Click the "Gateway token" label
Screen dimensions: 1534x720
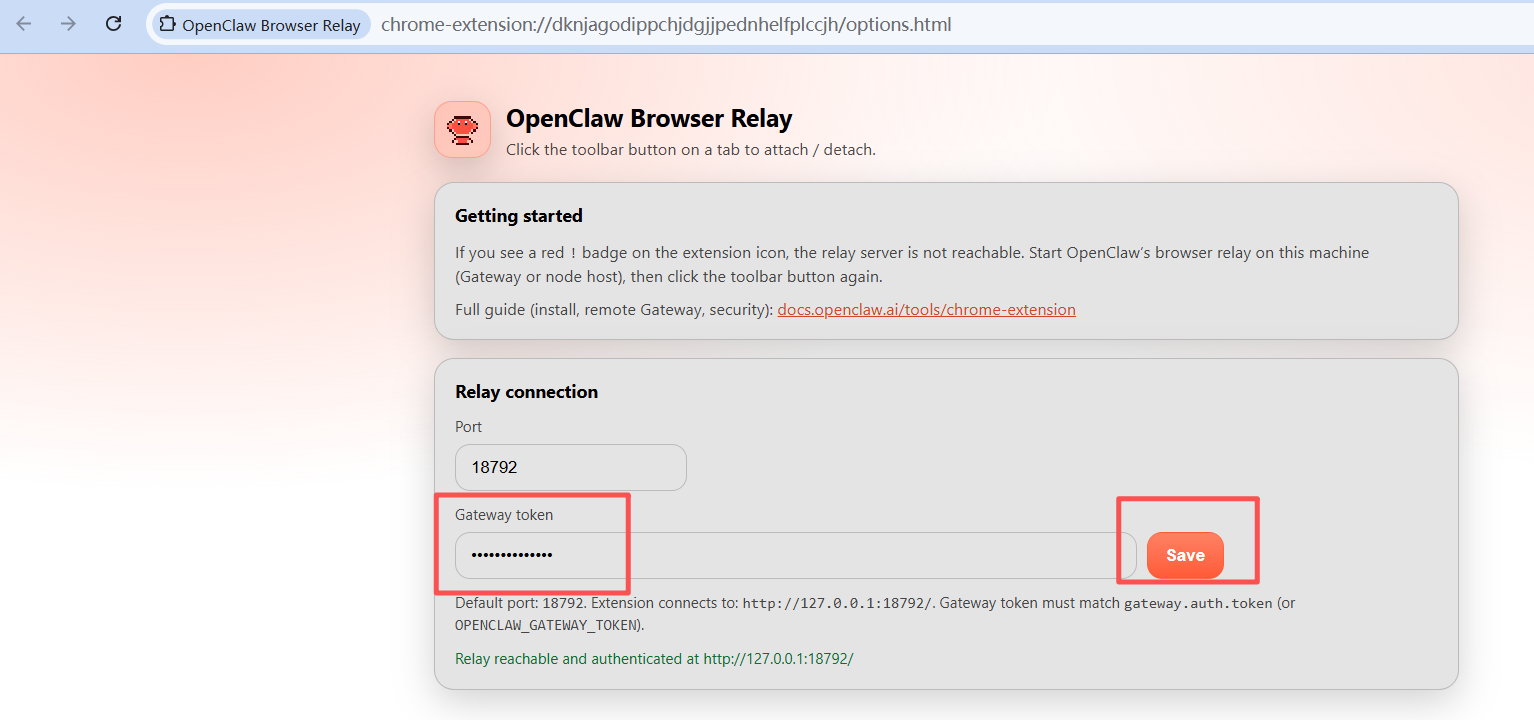pyautogui.click(x=504, y=515)
